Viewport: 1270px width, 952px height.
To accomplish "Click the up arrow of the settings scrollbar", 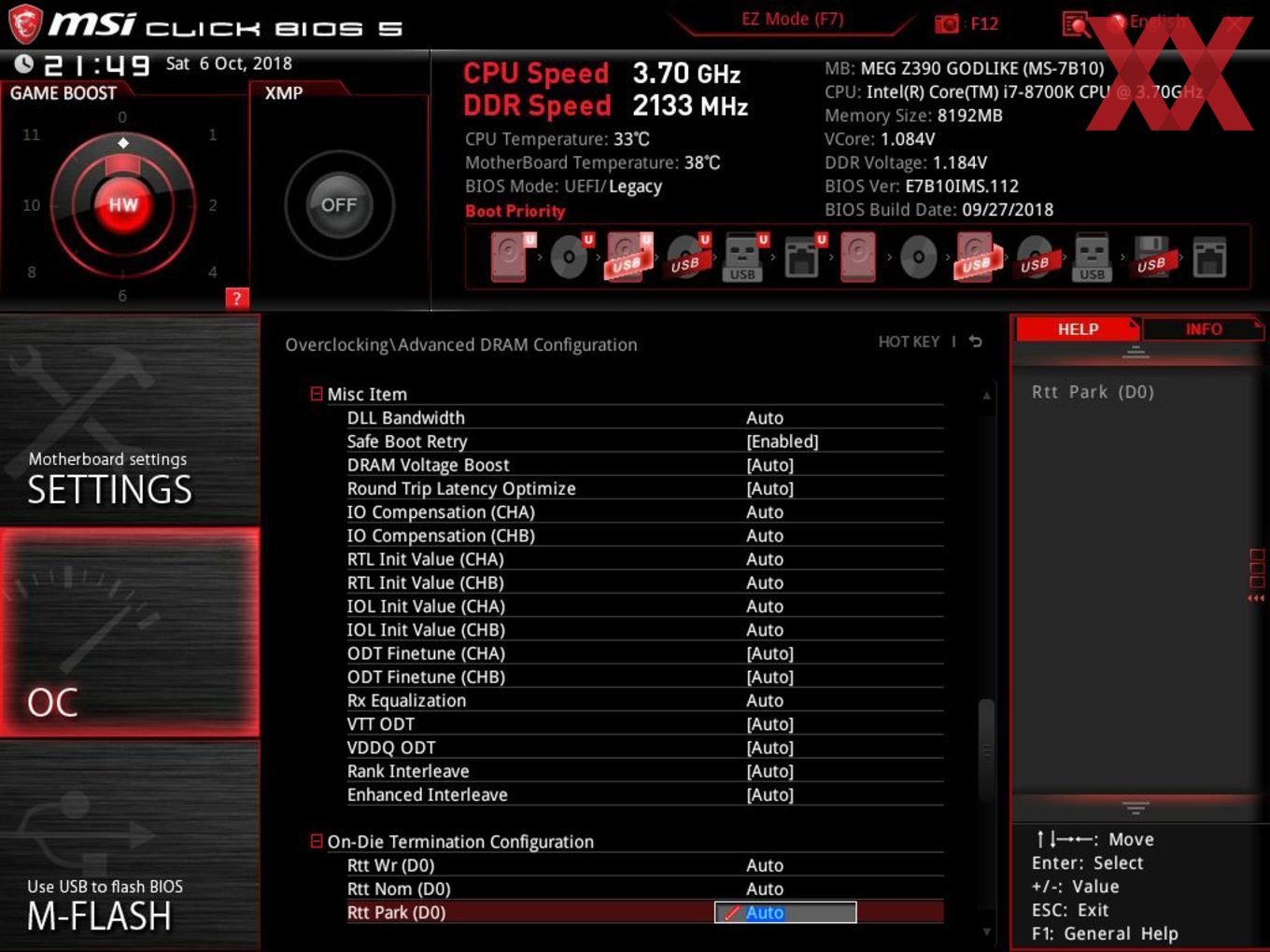I will (x=986, y=396).
